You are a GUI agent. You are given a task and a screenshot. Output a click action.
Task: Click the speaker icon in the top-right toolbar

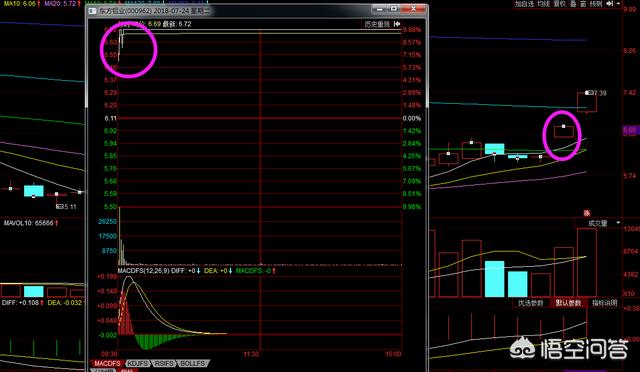coord(610,4)
